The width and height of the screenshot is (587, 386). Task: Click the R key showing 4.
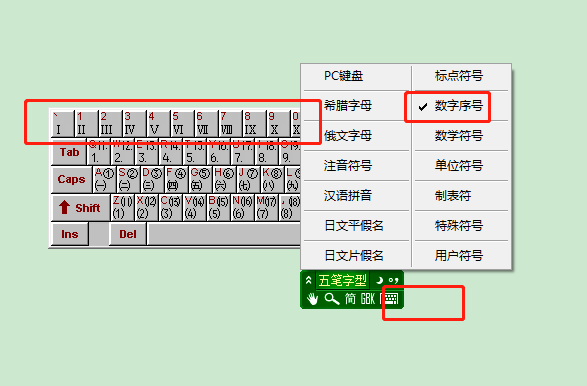tap(171, 152)
